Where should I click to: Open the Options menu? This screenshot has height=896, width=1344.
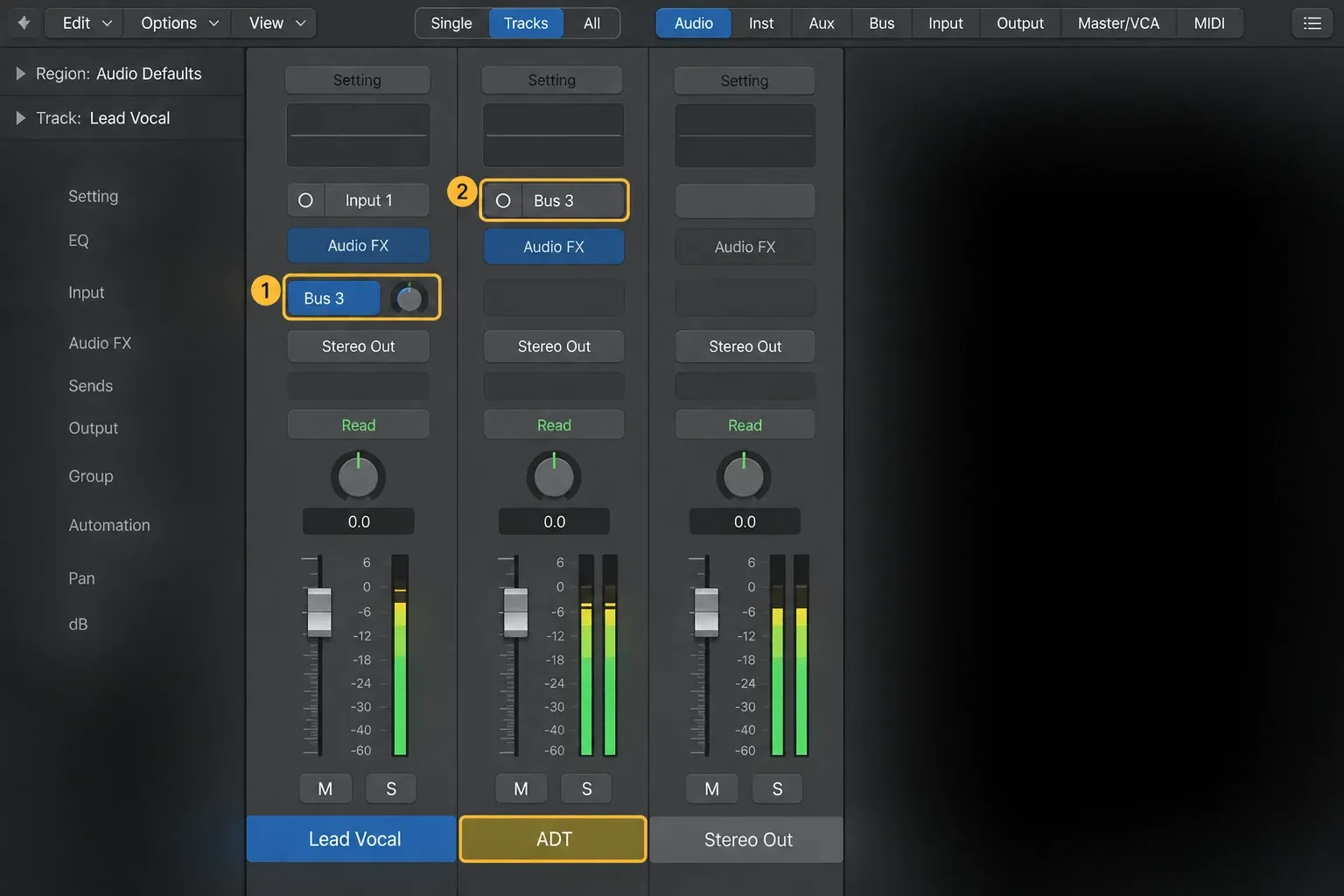tap(179, 23)
